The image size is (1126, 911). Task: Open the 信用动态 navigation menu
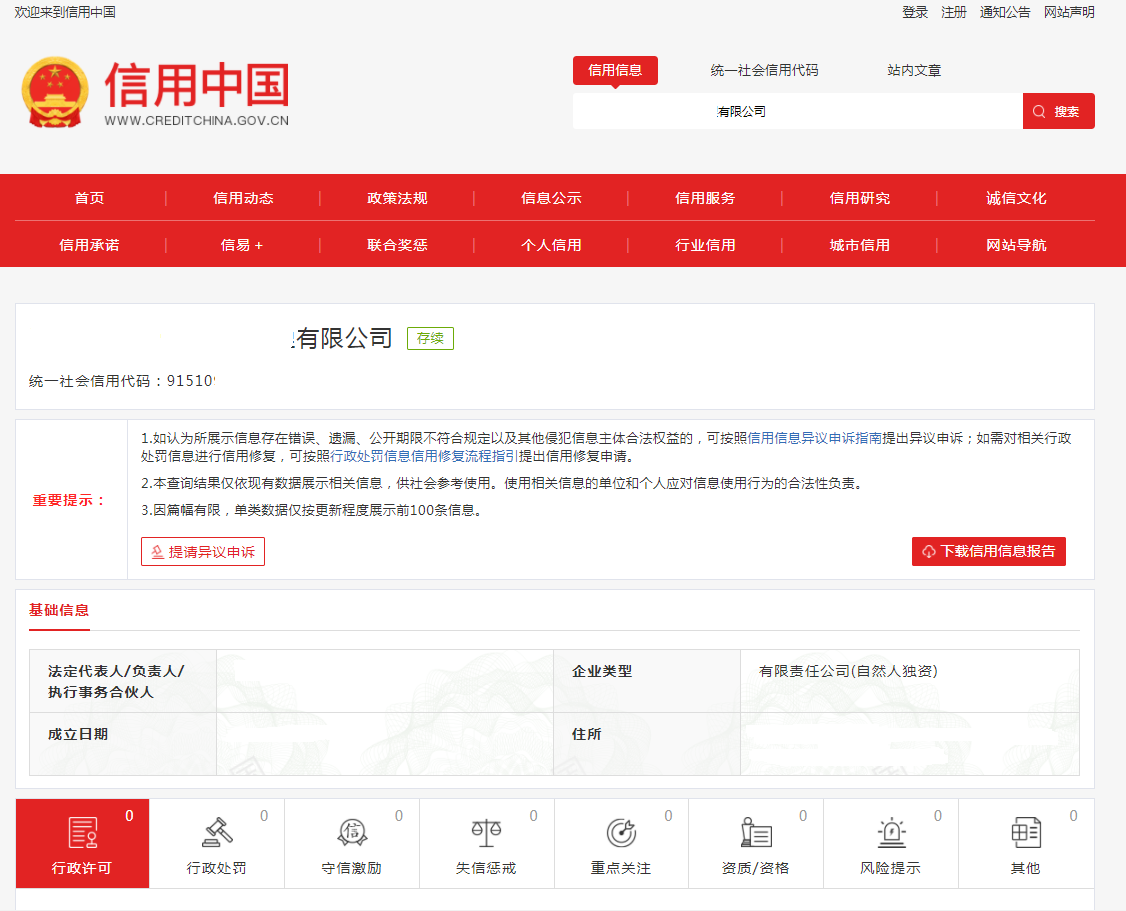243,198
